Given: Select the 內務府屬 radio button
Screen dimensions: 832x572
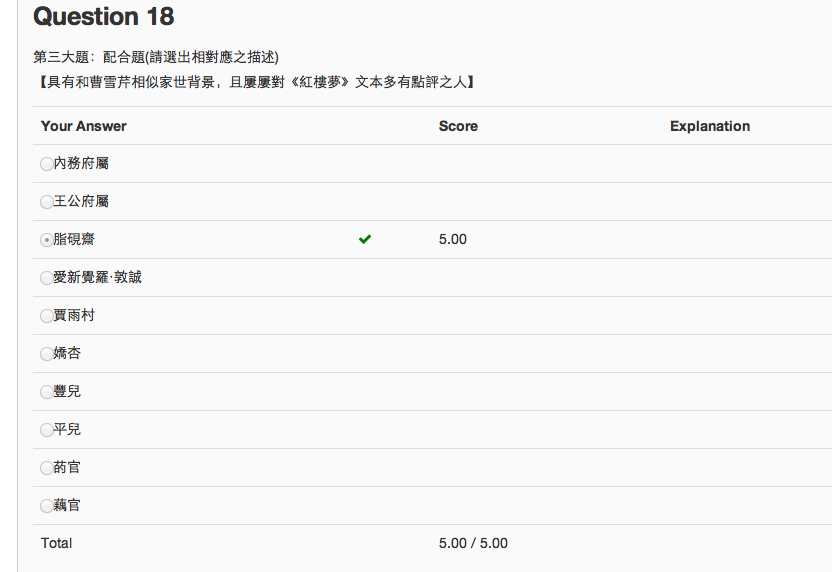Looking at the screenshot, I should (x=46, y=164).
